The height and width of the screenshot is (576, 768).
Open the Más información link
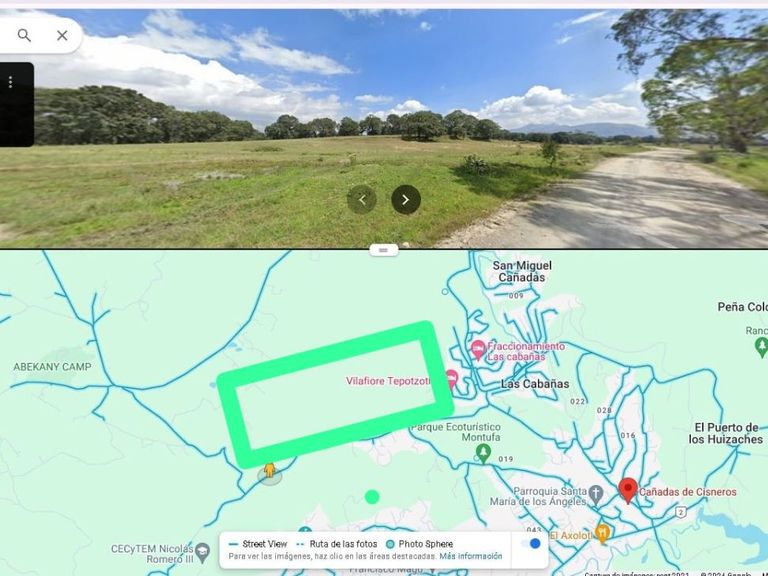click(x=470, y=556)
